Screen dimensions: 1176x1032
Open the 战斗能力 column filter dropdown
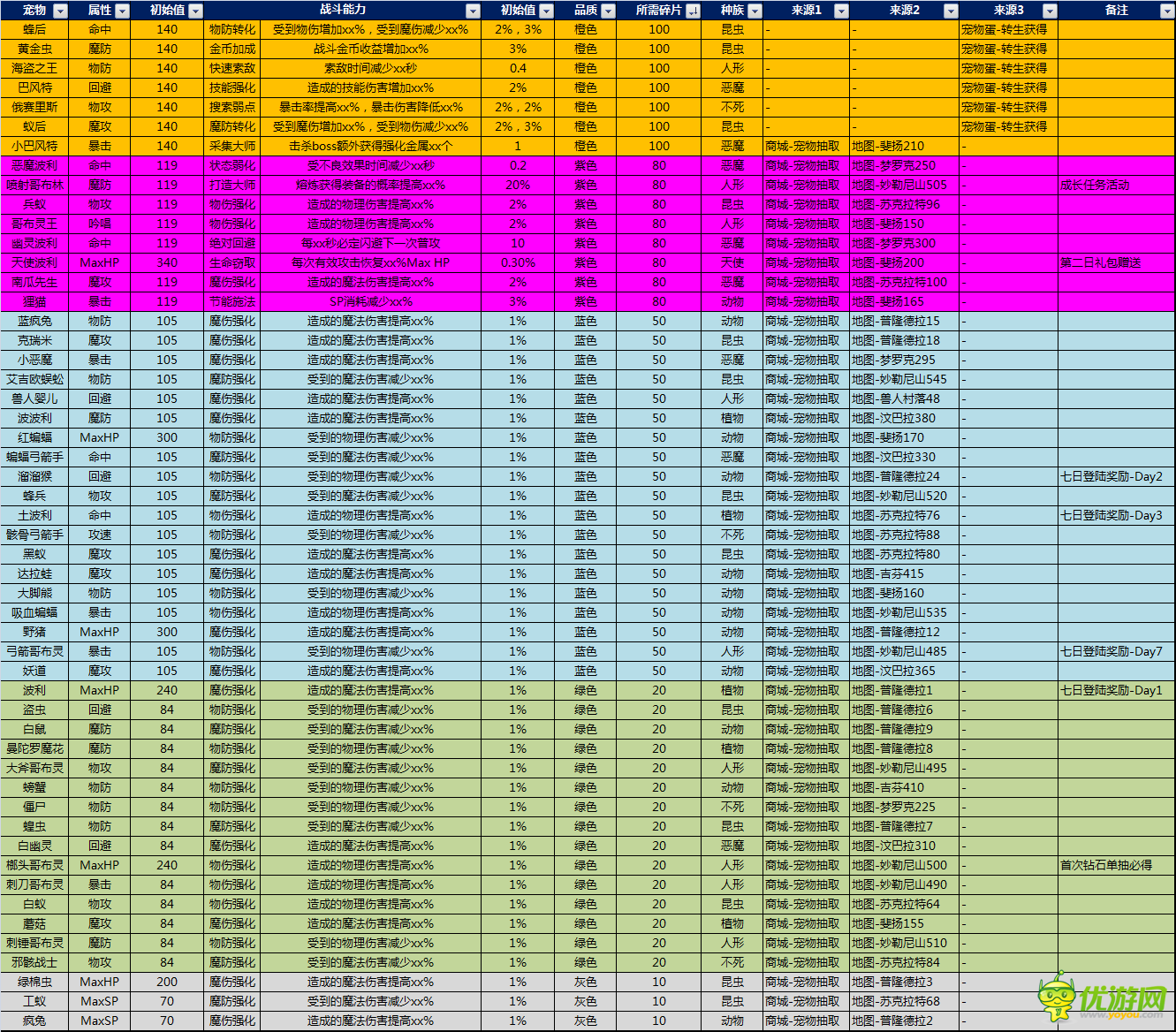[473, 11]
